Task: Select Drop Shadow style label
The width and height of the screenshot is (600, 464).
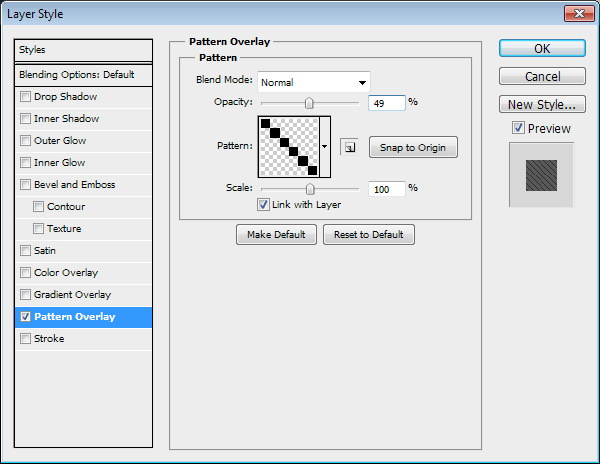Action: [x=65, y=96]
